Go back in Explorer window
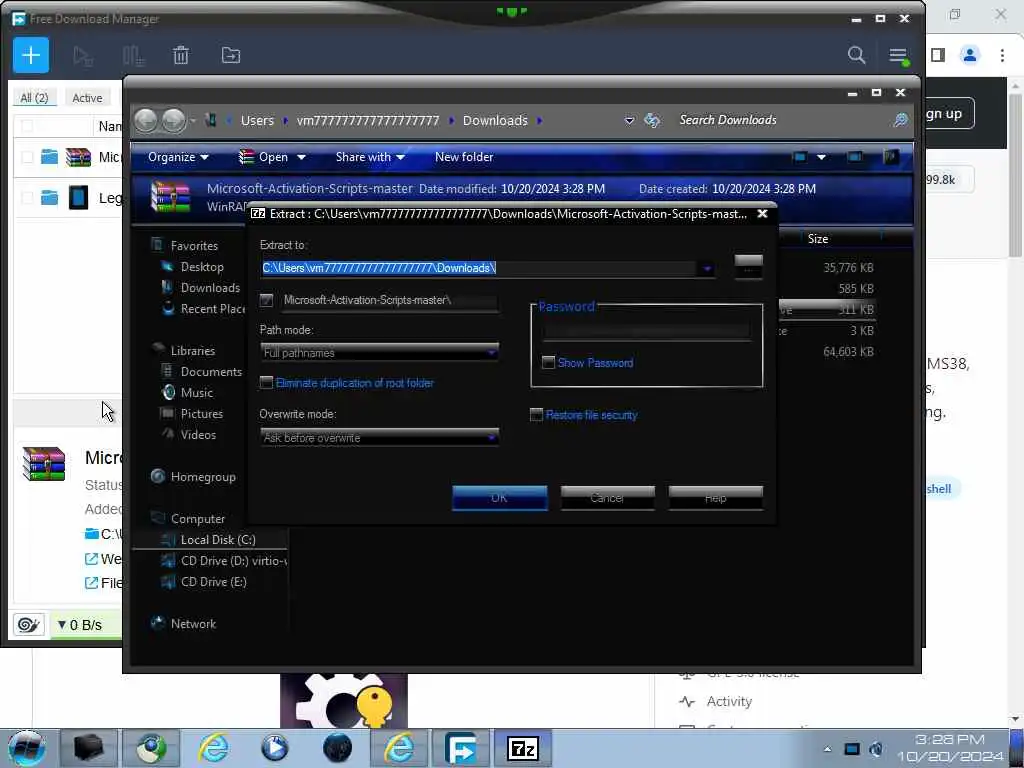The image size is (1024, 768). (146, 120)
